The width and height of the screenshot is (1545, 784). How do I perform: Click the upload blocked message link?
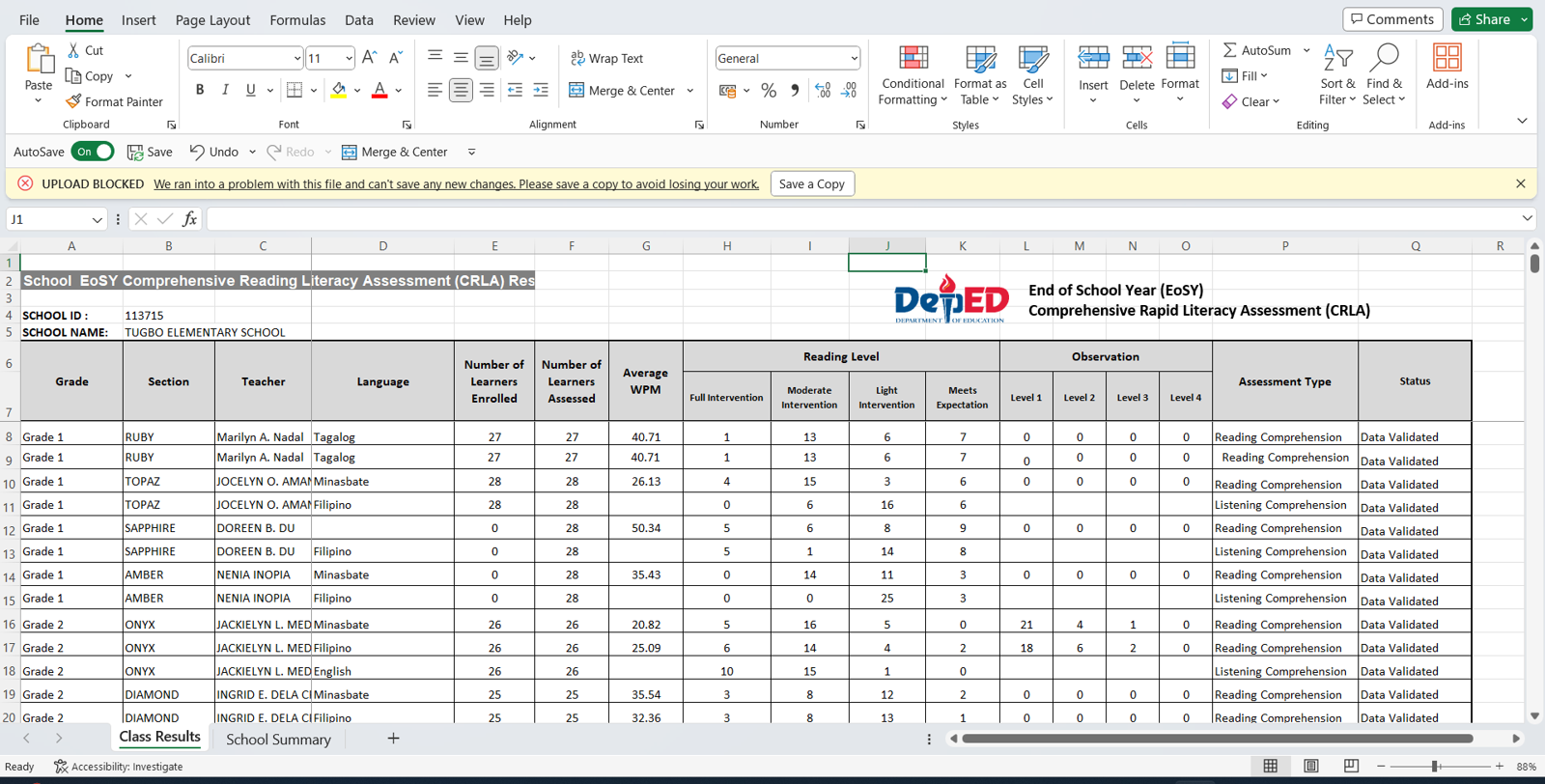pyautogui.click(x=456, y=183)
